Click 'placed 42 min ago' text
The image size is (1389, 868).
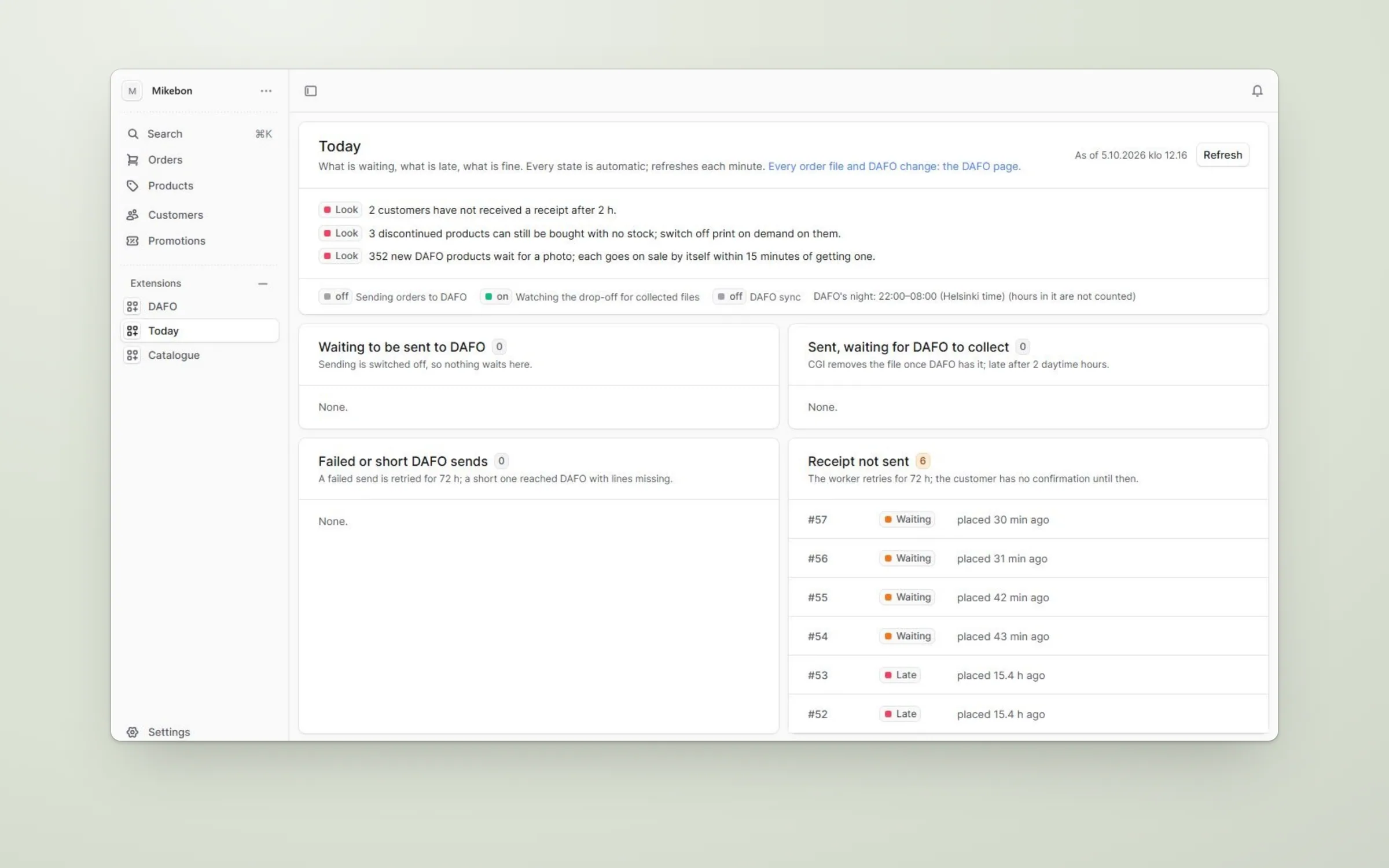pos(1003,598)
